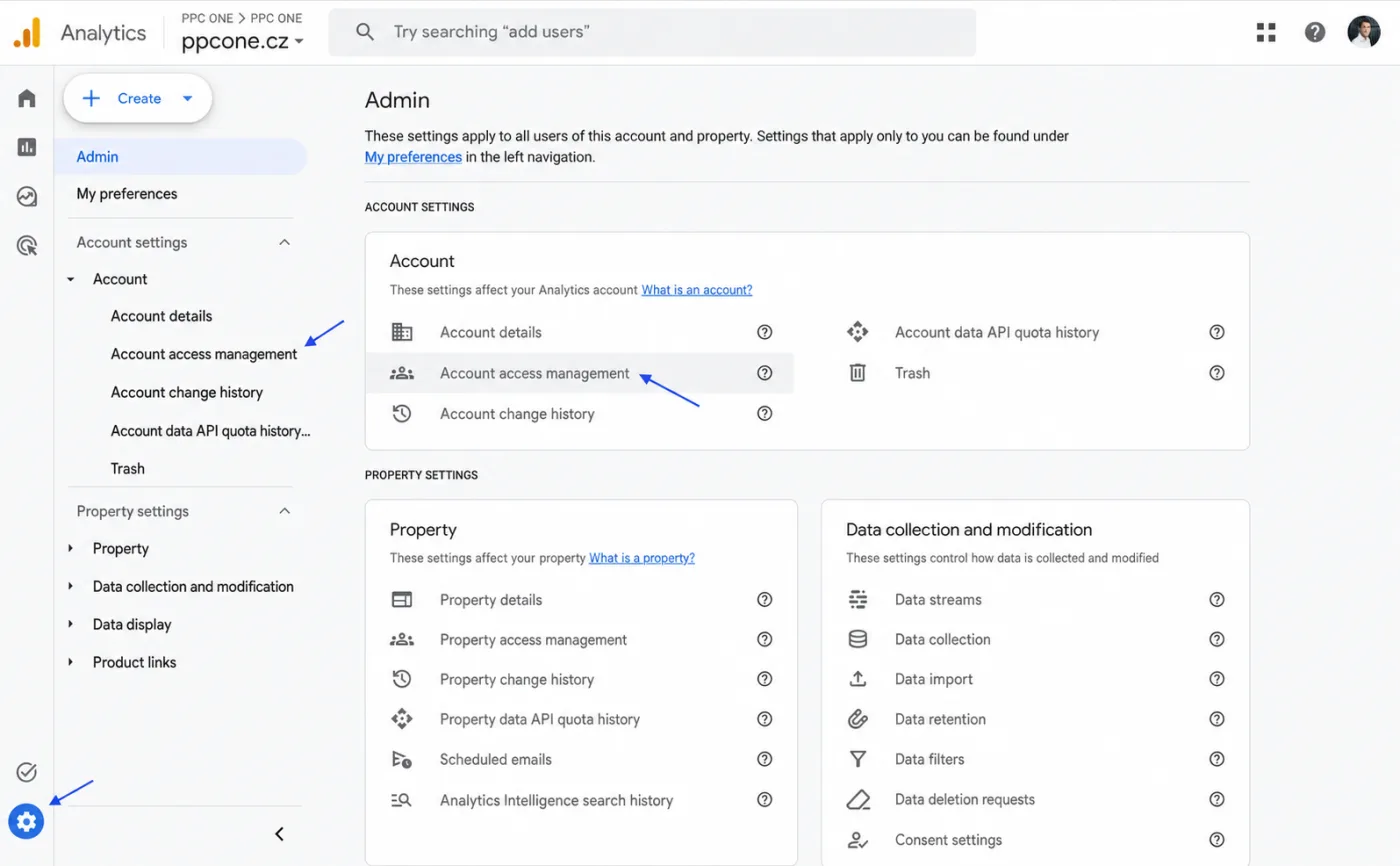Click help icon beside Account change history

[x=765, y=413]
